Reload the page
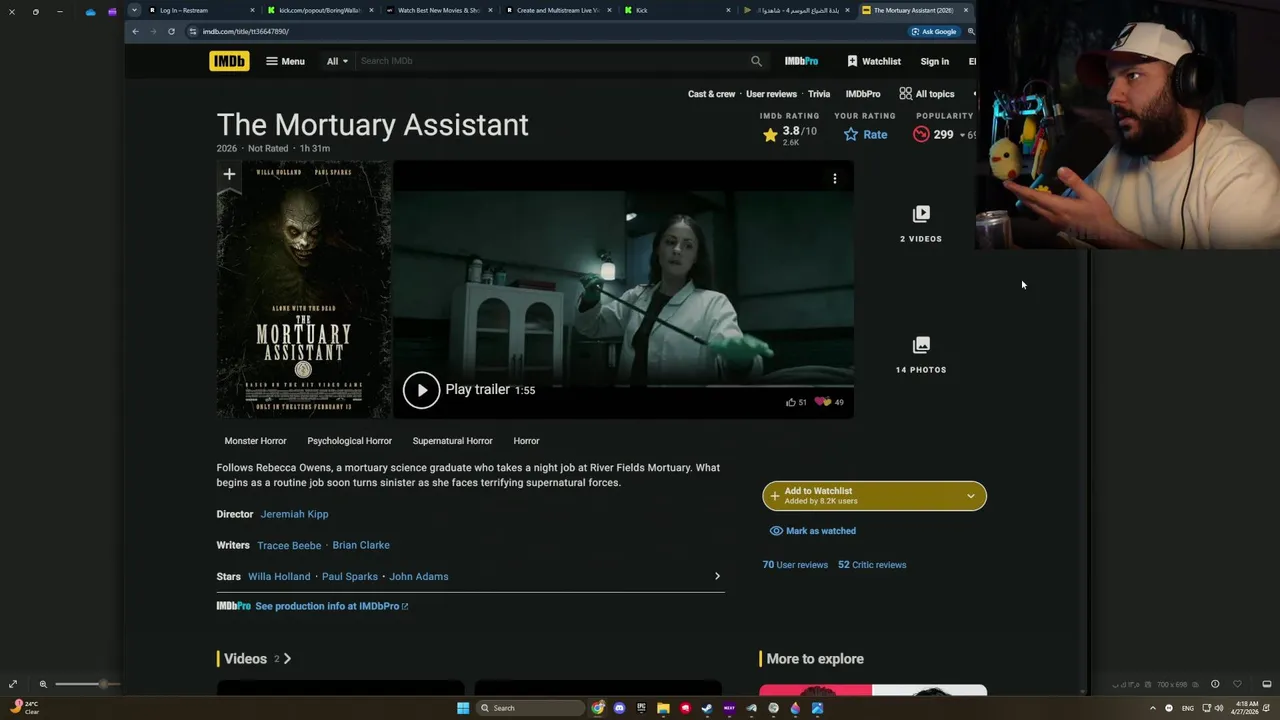 [x=171, y=31]
